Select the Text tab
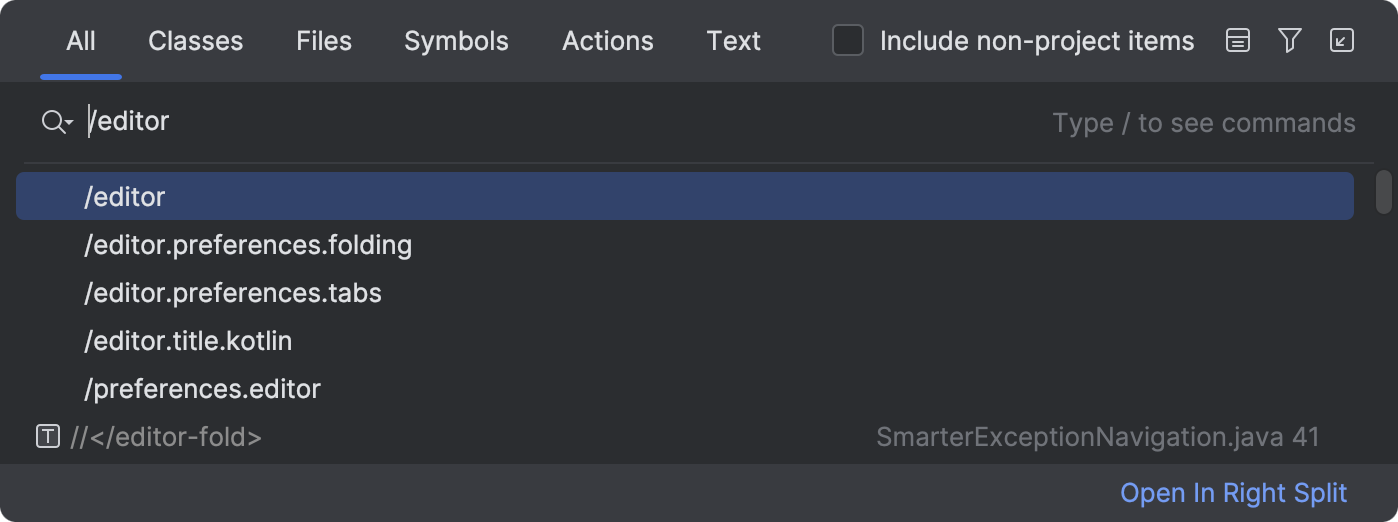 [x=734, y=41]
